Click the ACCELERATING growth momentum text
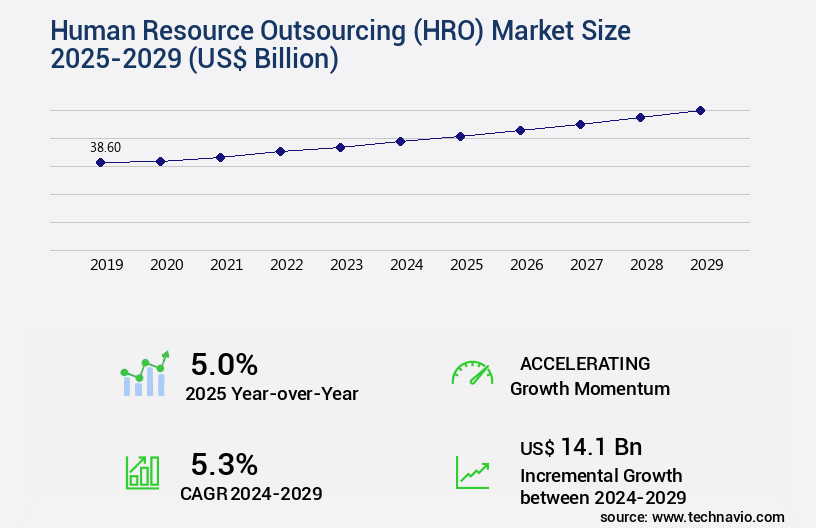The image size is (816, 528). 584,363
